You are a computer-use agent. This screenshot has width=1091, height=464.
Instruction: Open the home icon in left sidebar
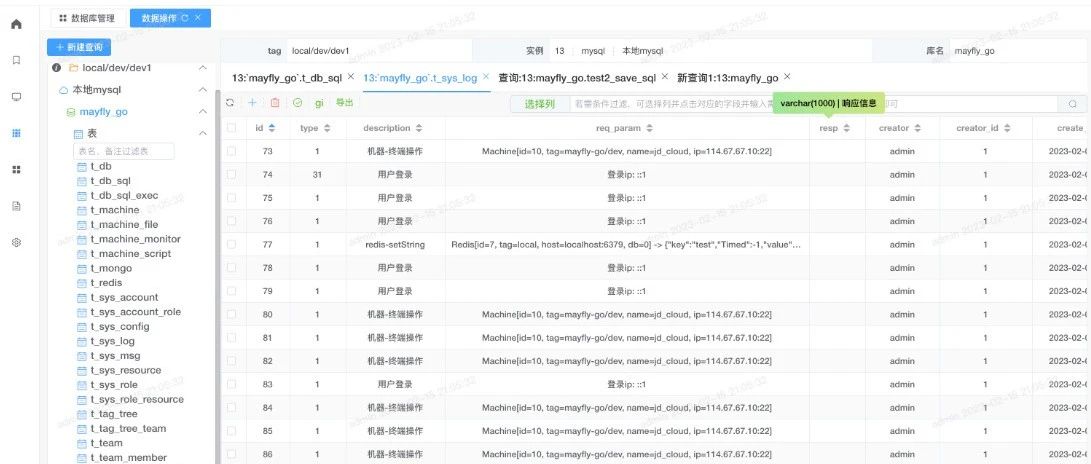tap(17, 24)
